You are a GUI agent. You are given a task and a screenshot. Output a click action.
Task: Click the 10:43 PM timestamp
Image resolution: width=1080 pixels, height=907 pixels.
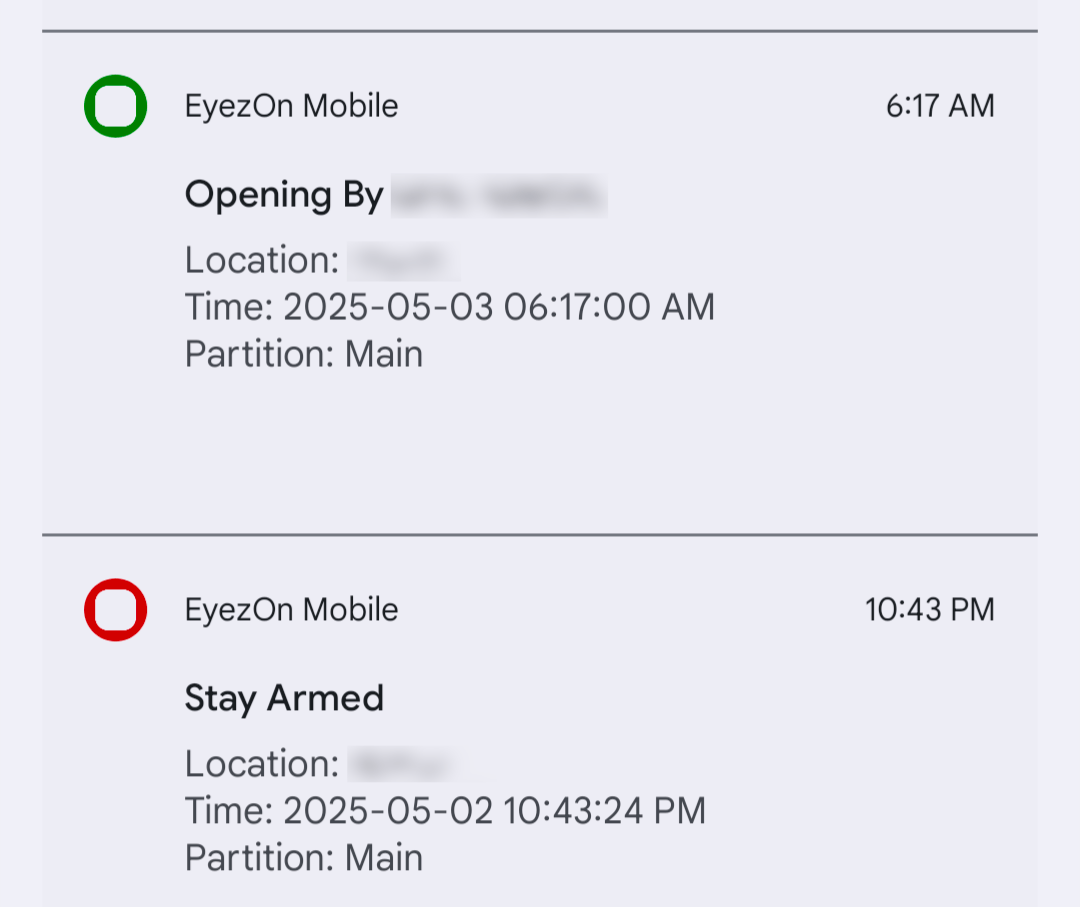pos(930,609)
